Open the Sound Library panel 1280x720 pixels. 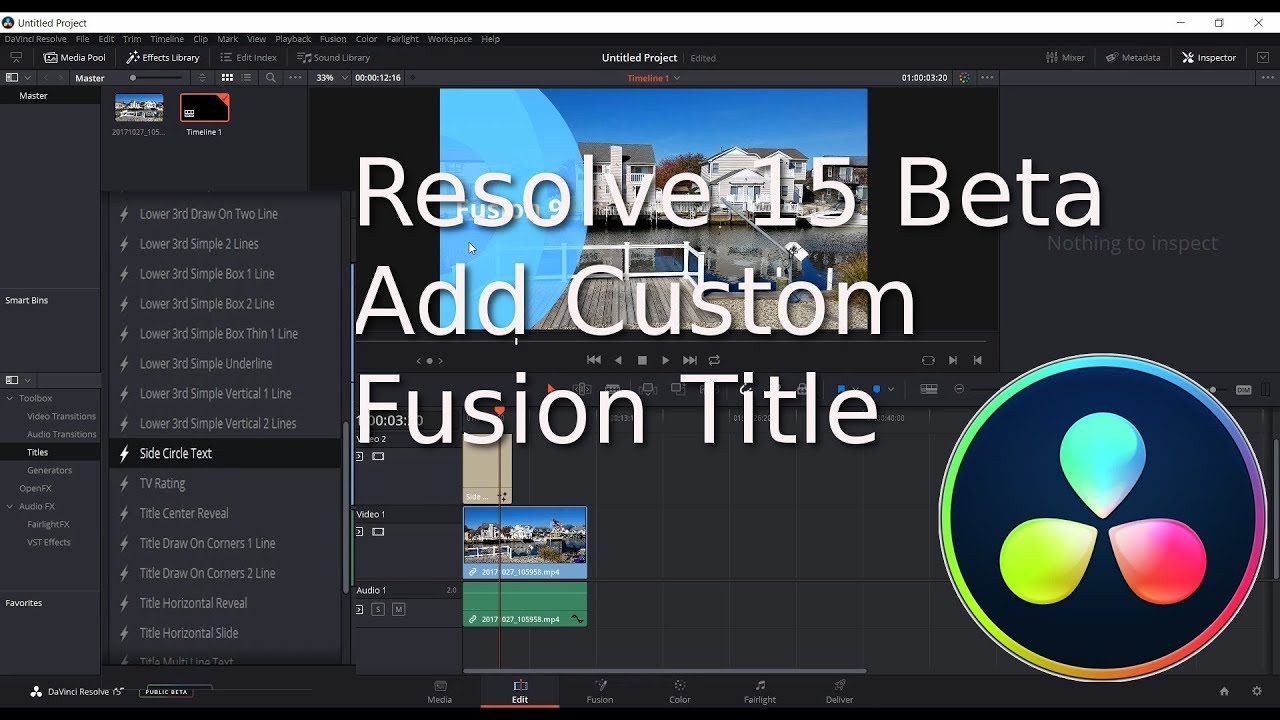(334, 58)
